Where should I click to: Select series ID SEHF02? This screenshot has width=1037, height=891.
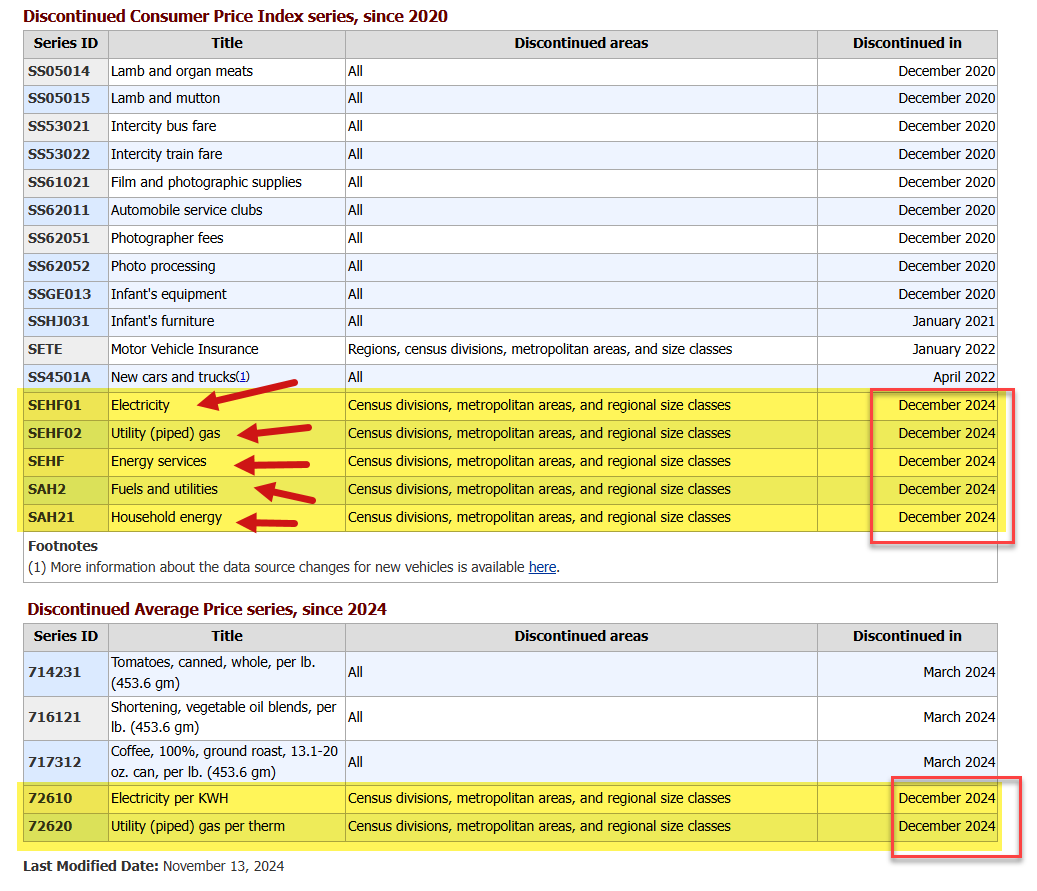click(55, 433)
